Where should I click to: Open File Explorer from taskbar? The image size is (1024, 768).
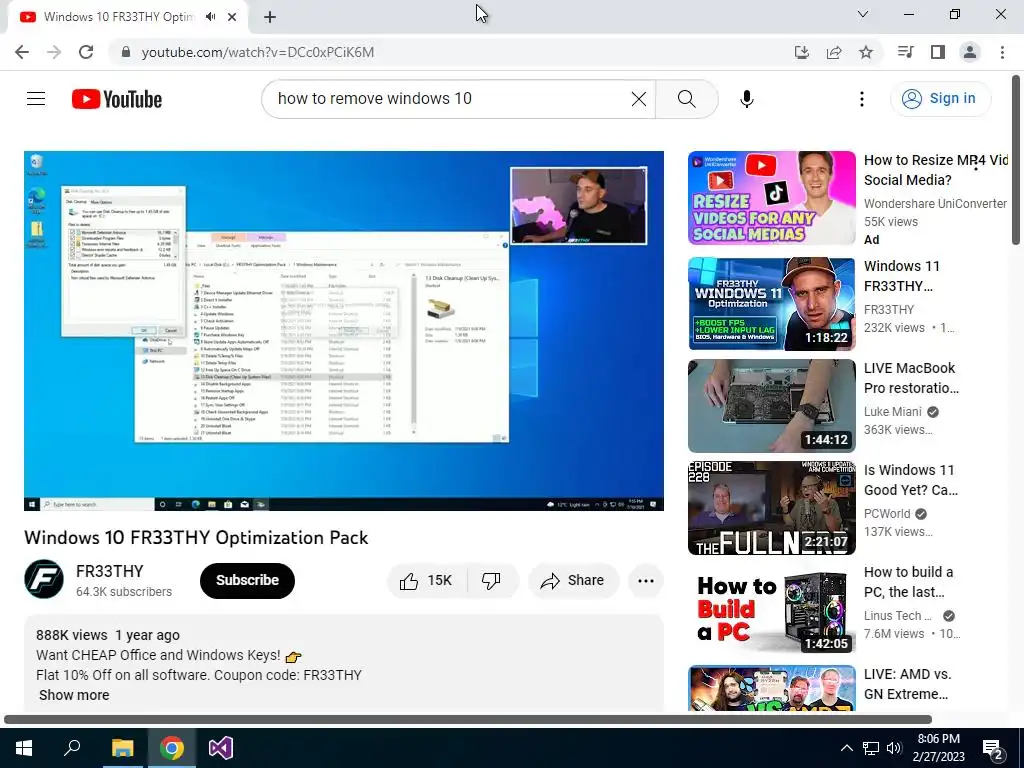pyautogui.click(x=122, y=748)
